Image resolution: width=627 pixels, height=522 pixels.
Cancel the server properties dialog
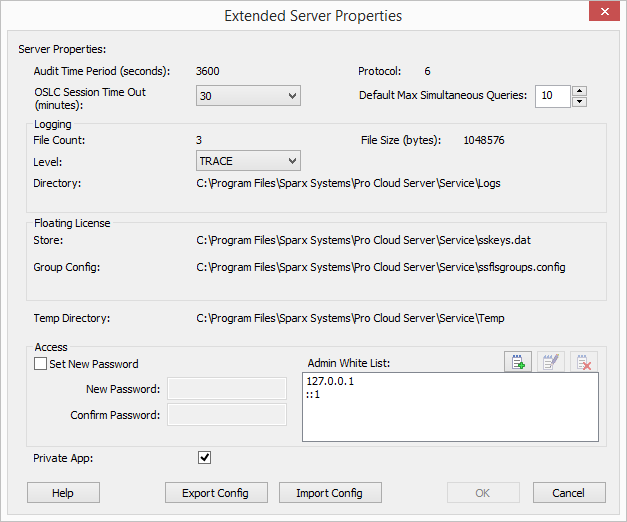click(569, 492)
